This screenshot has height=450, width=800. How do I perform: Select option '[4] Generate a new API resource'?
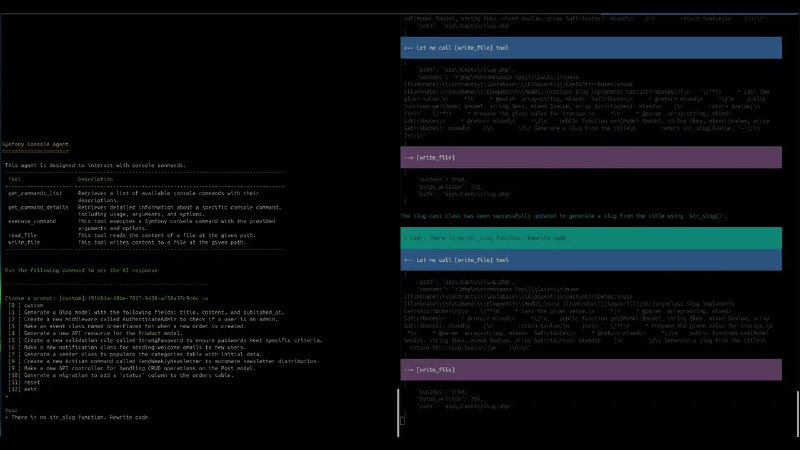pyautogui.click(x=95, y=334)
